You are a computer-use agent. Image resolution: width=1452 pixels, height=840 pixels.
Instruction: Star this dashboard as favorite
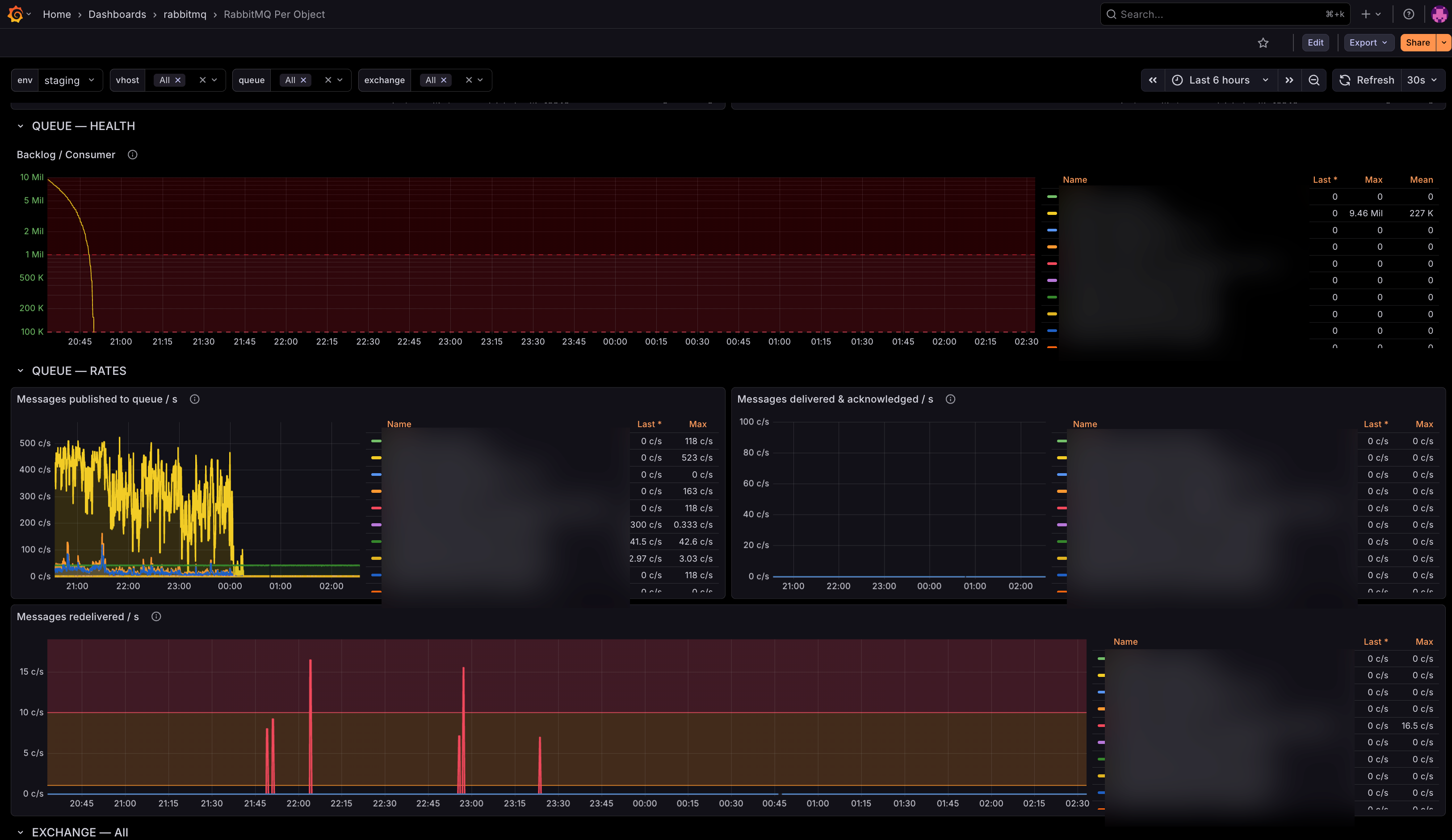point(1263,42)
